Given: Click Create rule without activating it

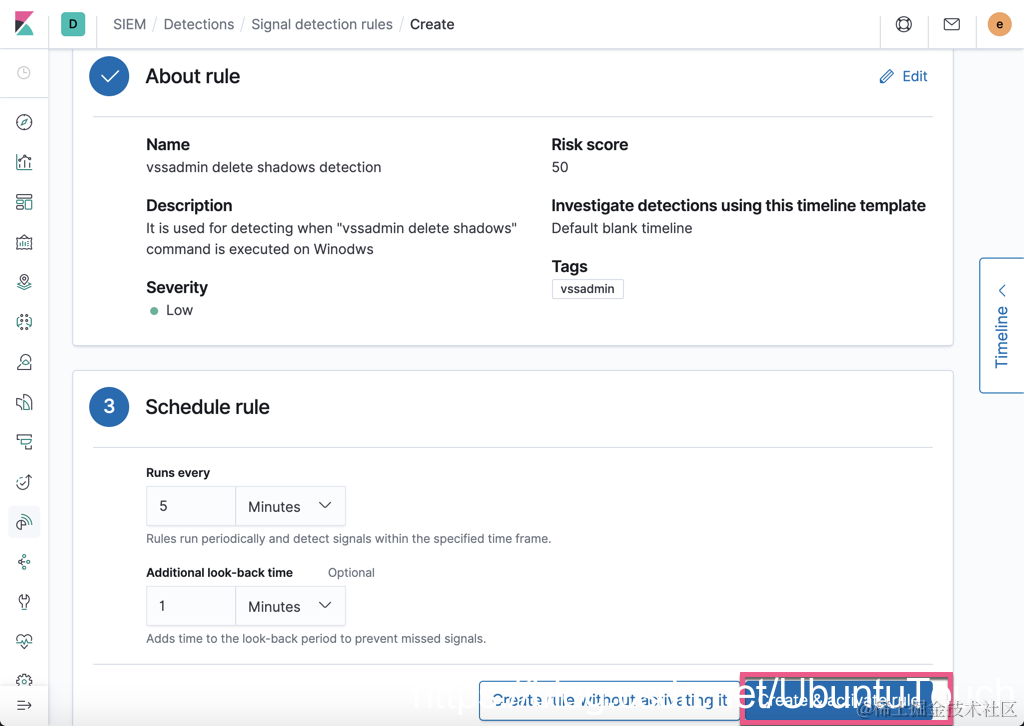Looking at the screenshot, I should (x=609, y=701).
